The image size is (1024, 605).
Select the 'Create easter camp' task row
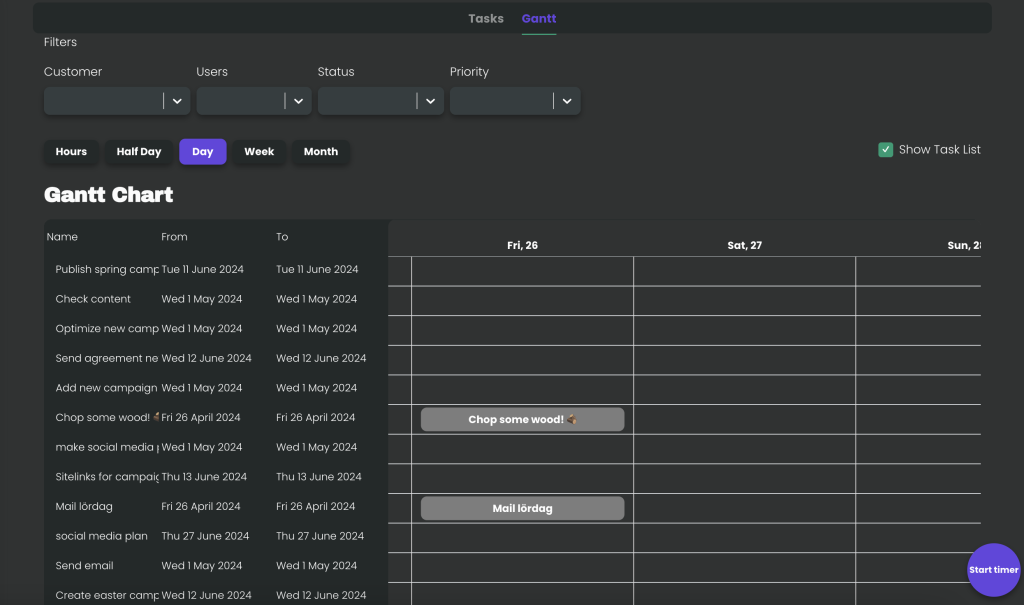[x=216, y=595]
